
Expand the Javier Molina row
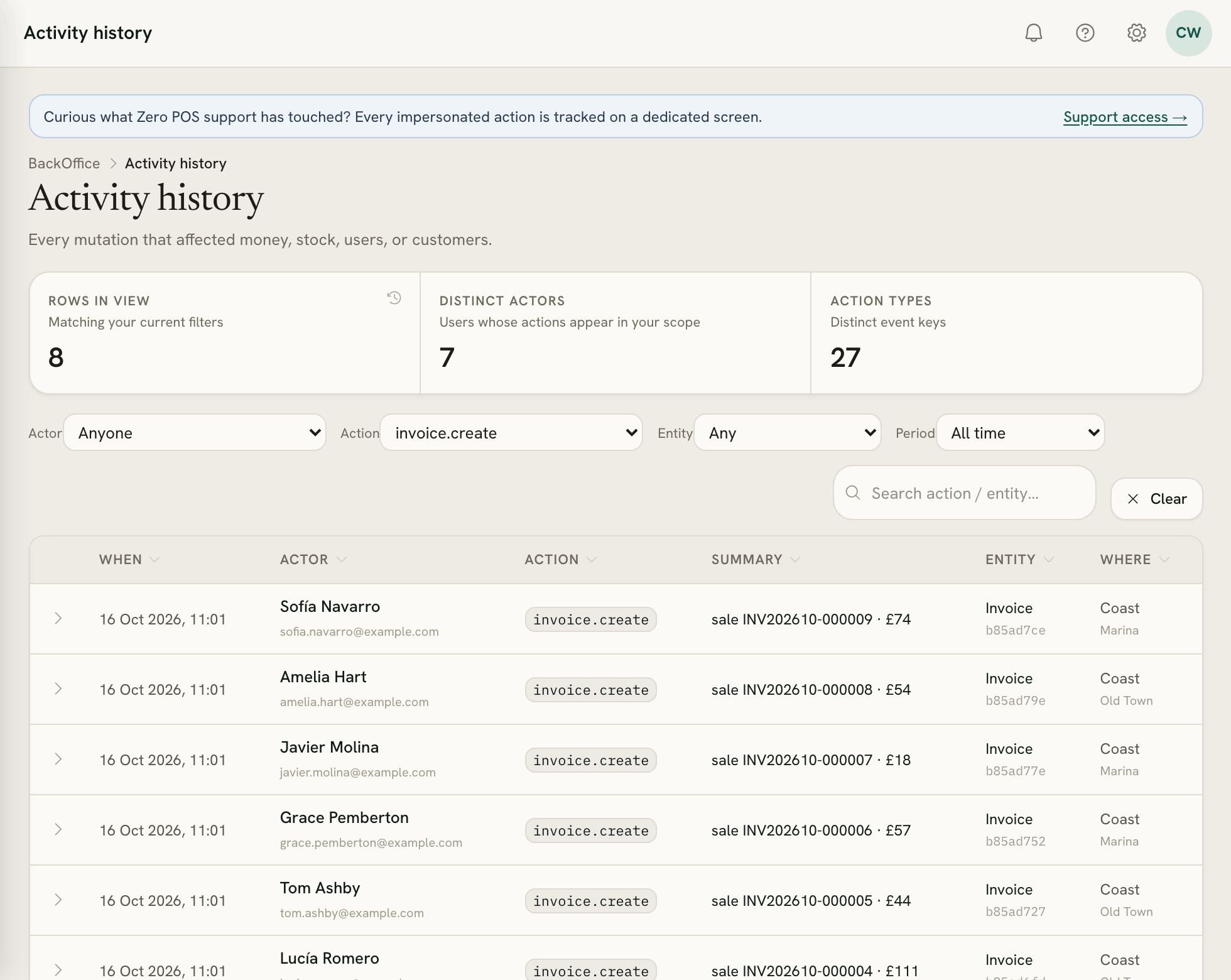(58, 759)
